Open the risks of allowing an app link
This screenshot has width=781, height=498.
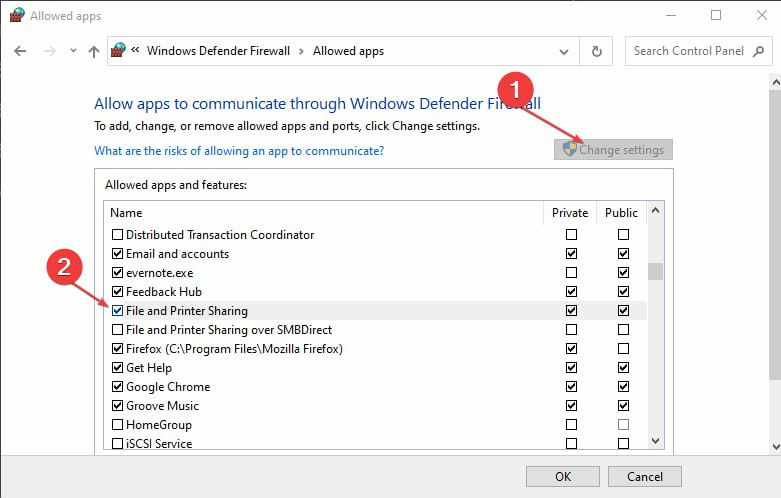pos(238,151)
